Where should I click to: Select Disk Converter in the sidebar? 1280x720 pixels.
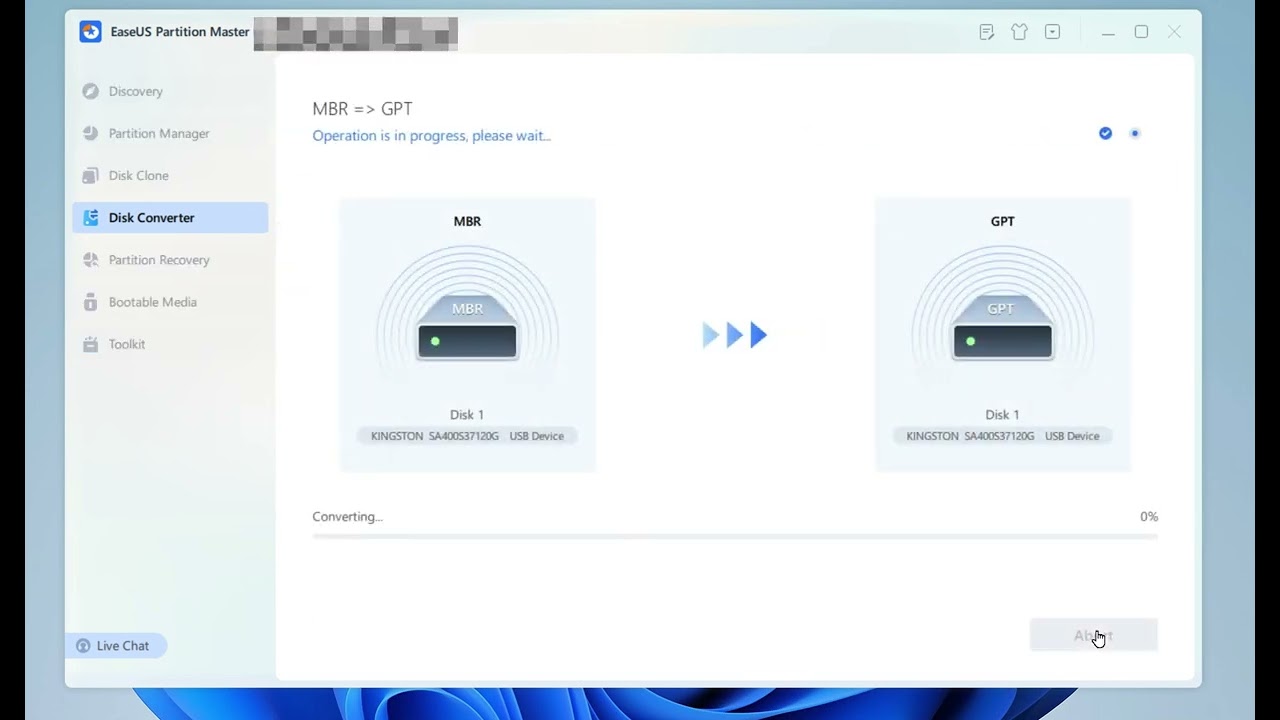(x=170, y=217)
